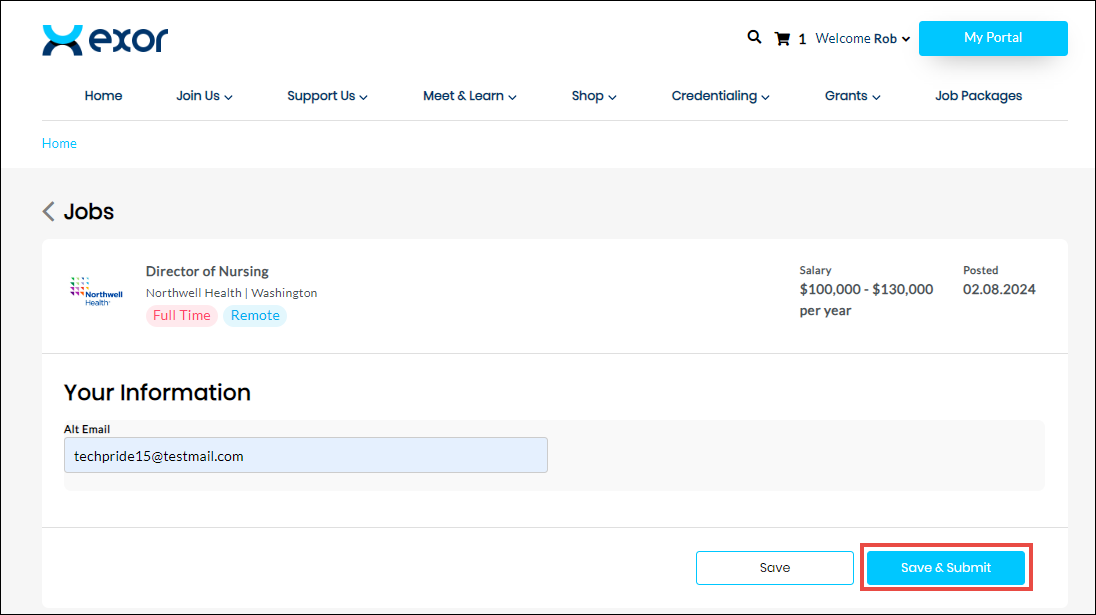Go back using arrow beside Jobs
This screenshot has width=1096, height=615.
pyautogui.click(x=48, y=211)
